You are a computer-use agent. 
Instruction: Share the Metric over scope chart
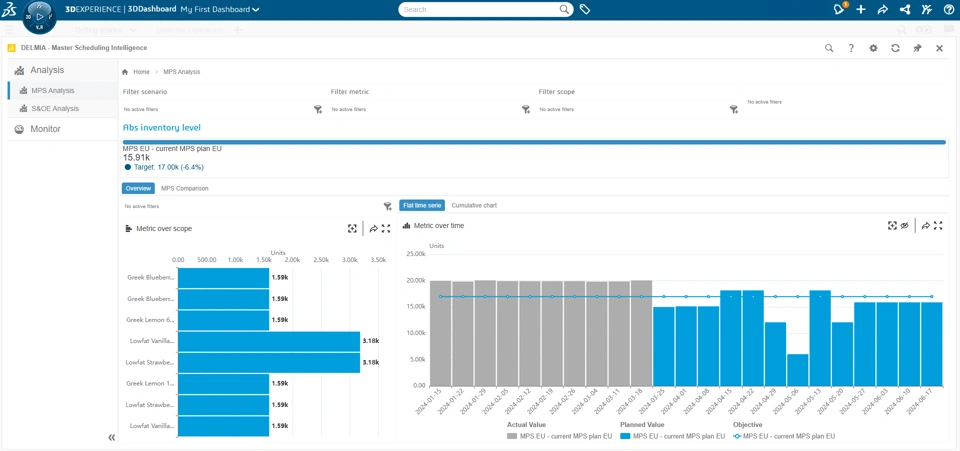[x=374, y=228]
